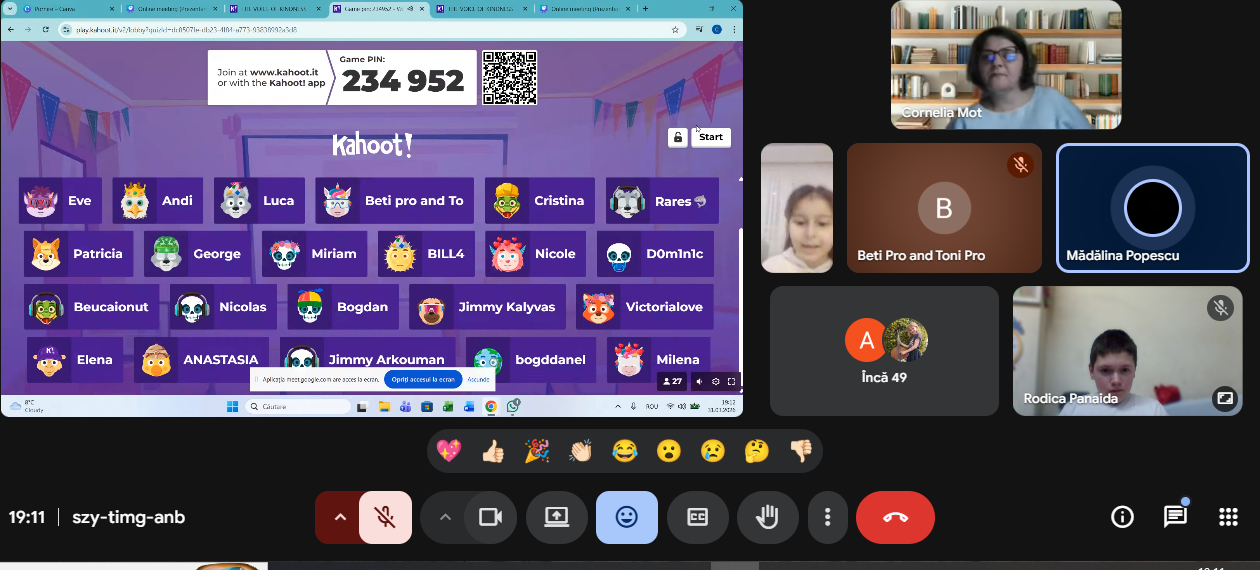Send the thinking face reaction
Screen dimensions: 1260x570
757,451
